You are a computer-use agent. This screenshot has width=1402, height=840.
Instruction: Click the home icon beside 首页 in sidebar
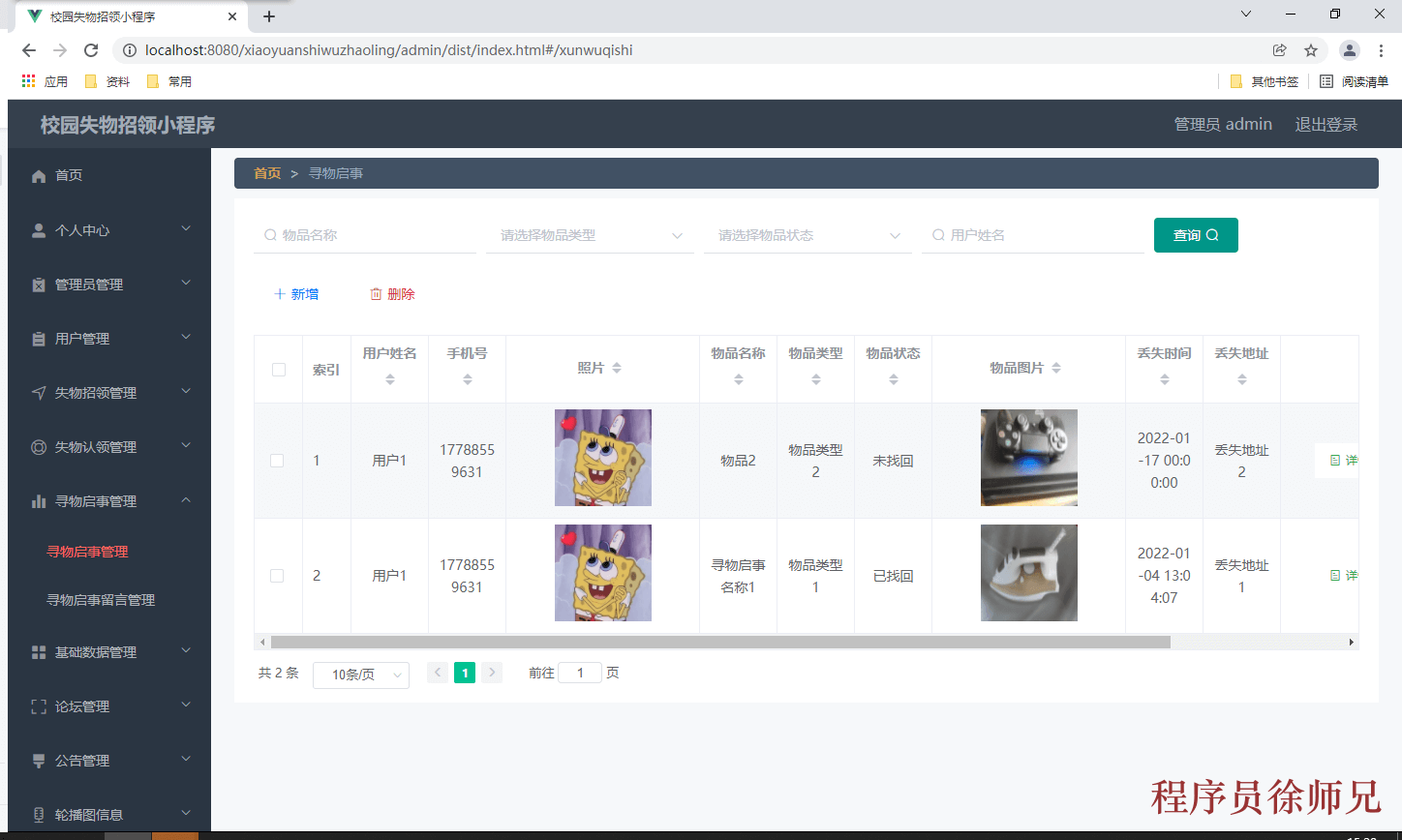coord(39,176)
